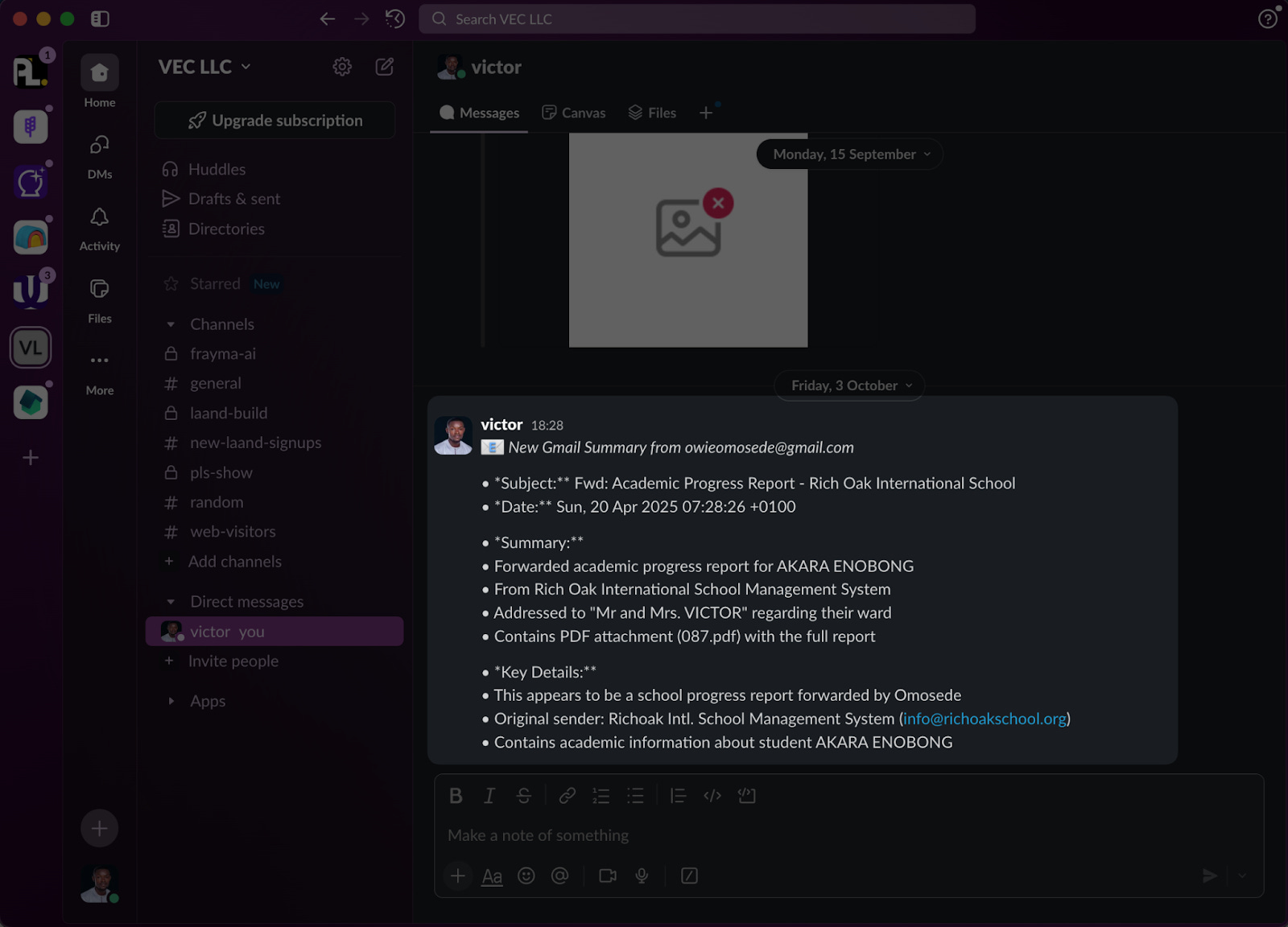Compose a new message with pencil icon

pos(385,67)
